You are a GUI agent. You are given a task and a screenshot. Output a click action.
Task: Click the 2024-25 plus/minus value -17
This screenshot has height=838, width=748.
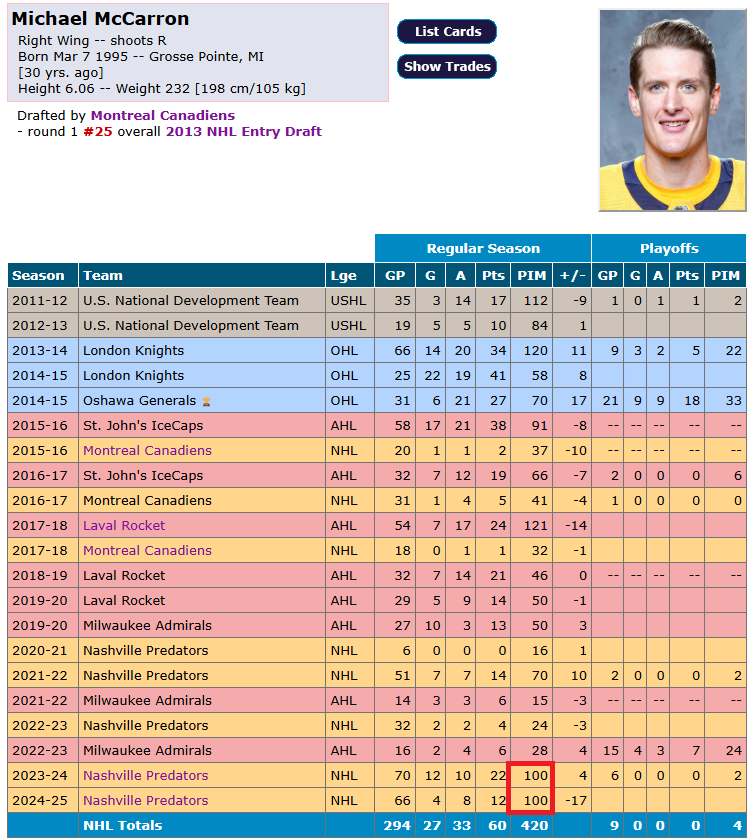click(575, 801)
